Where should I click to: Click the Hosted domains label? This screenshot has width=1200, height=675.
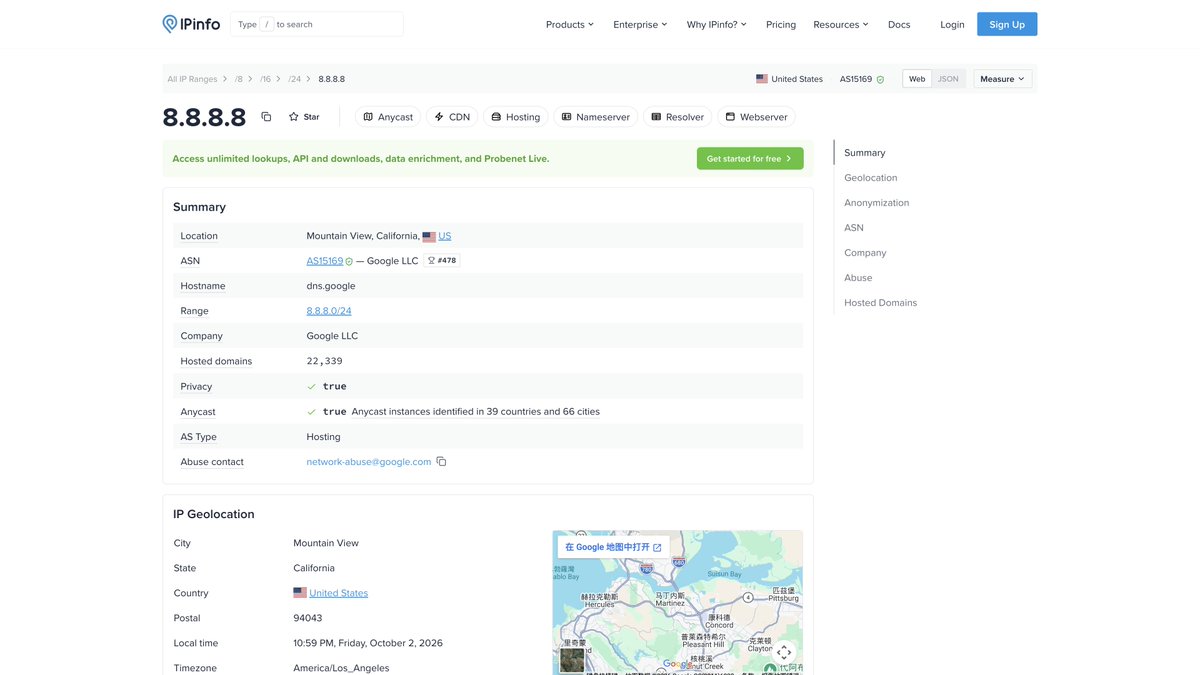pyautogui.click(x=216, y=361)
